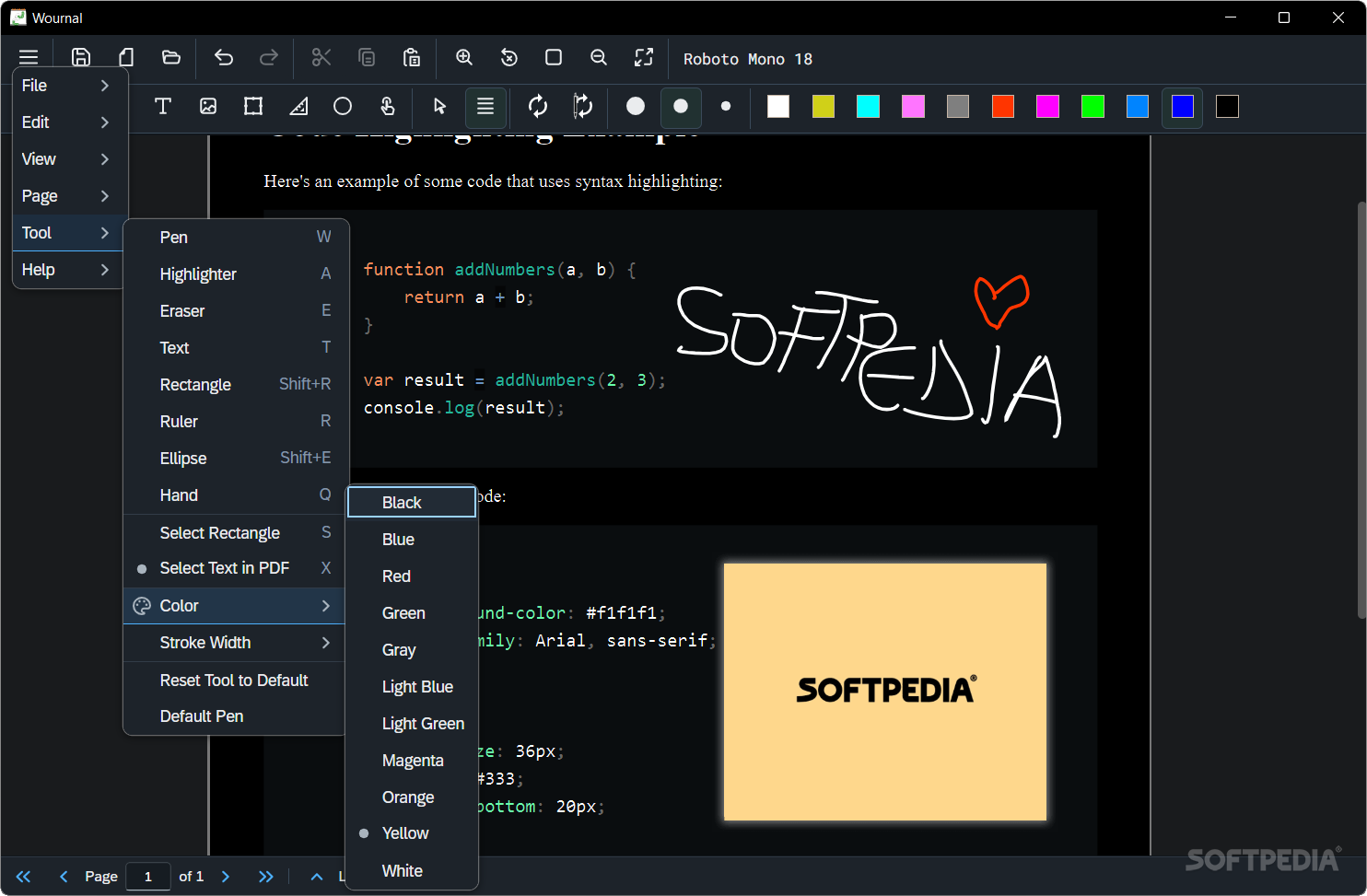Click the Paste clipboard icon
The width and height of the screenshot is (1367, 896).
412,58
